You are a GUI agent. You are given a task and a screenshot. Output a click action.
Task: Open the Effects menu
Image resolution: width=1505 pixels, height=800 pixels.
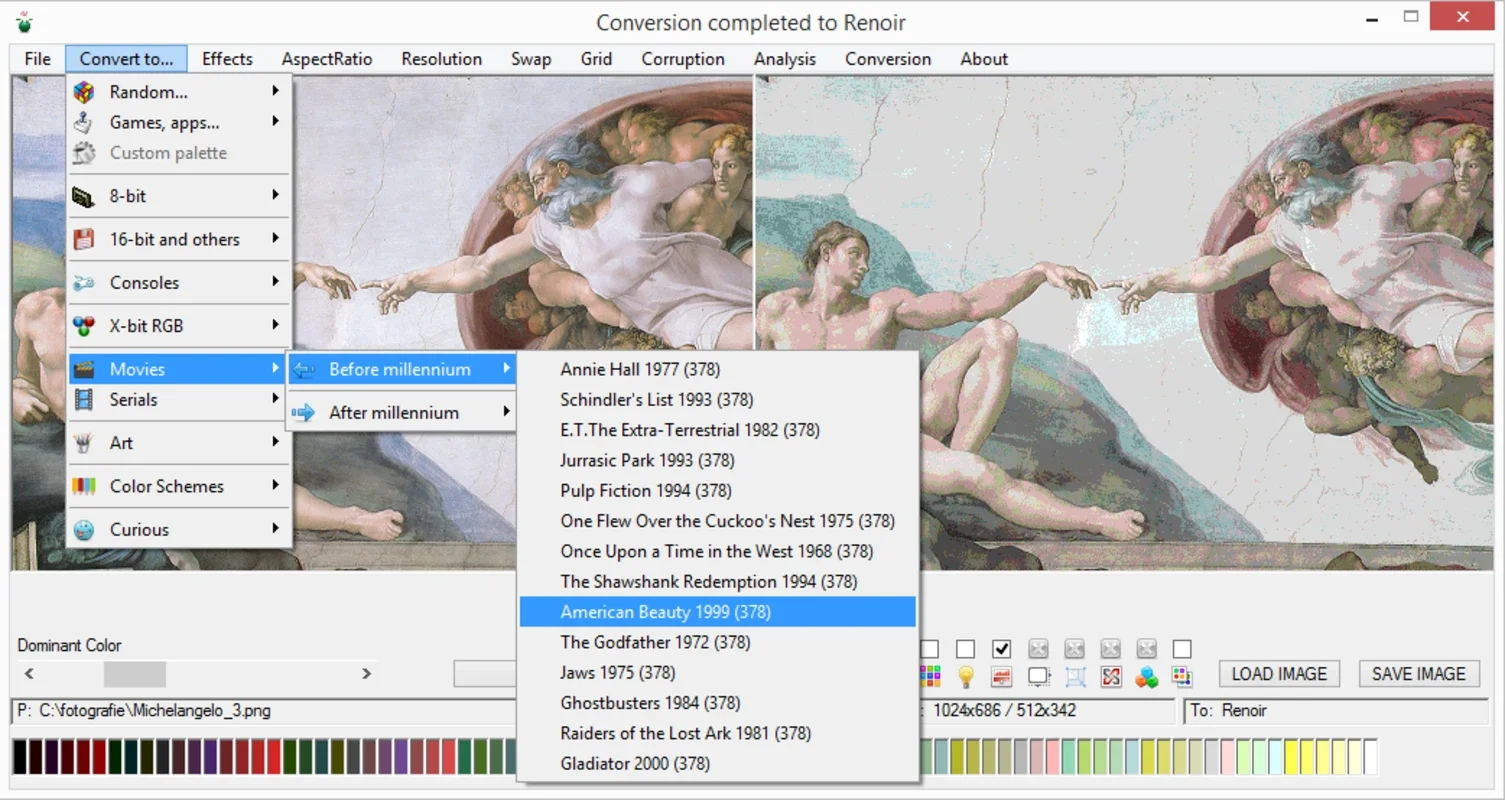coord(227,59)
